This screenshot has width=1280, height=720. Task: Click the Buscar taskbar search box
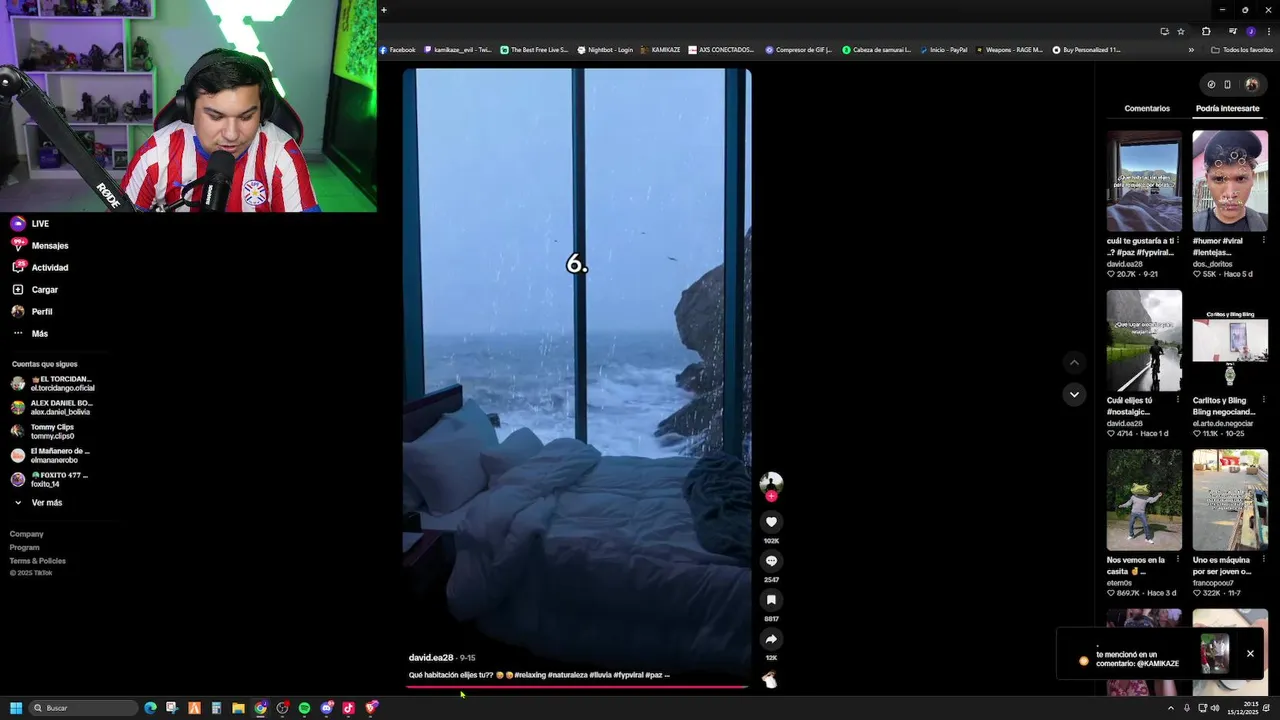pyautogui.click(x=83, y=708)
